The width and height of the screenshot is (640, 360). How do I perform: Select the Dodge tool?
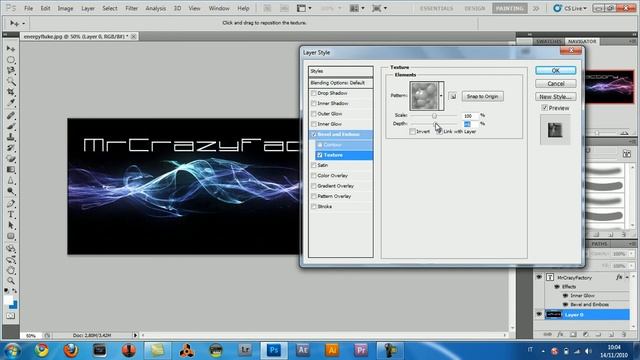click(11, 191)
